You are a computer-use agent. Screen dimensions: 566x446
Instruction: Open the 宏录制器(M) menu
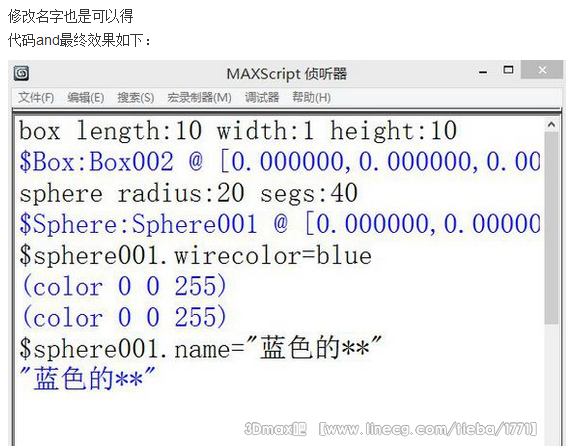click(x=199, y=97)
